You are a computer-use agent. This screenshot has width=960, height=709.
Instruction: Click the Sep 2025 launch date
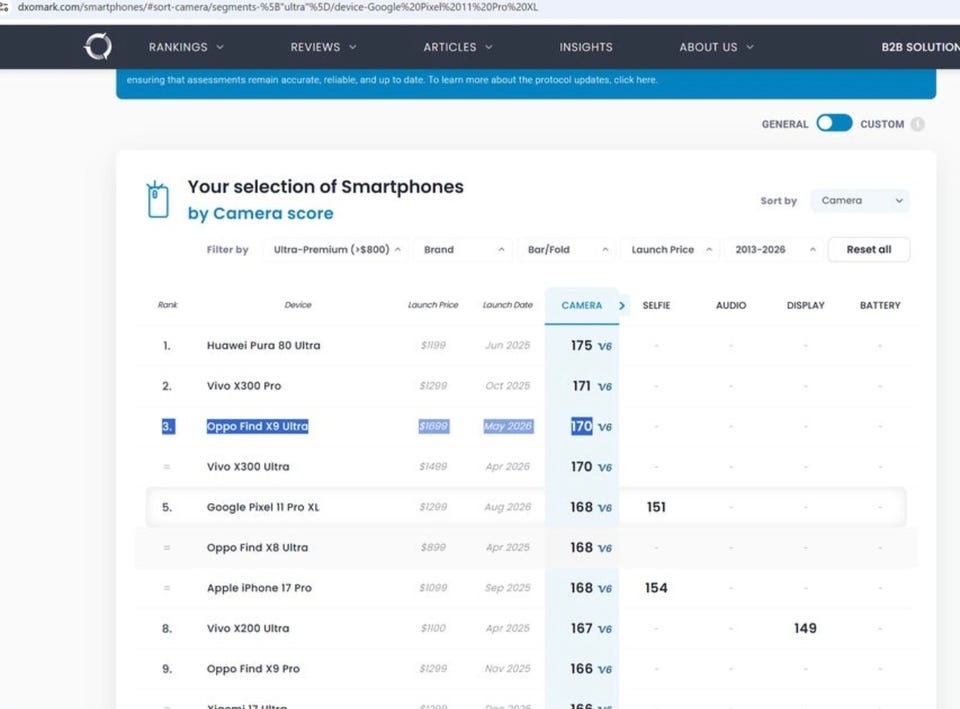pyautogui.click(x=508, y=588)
